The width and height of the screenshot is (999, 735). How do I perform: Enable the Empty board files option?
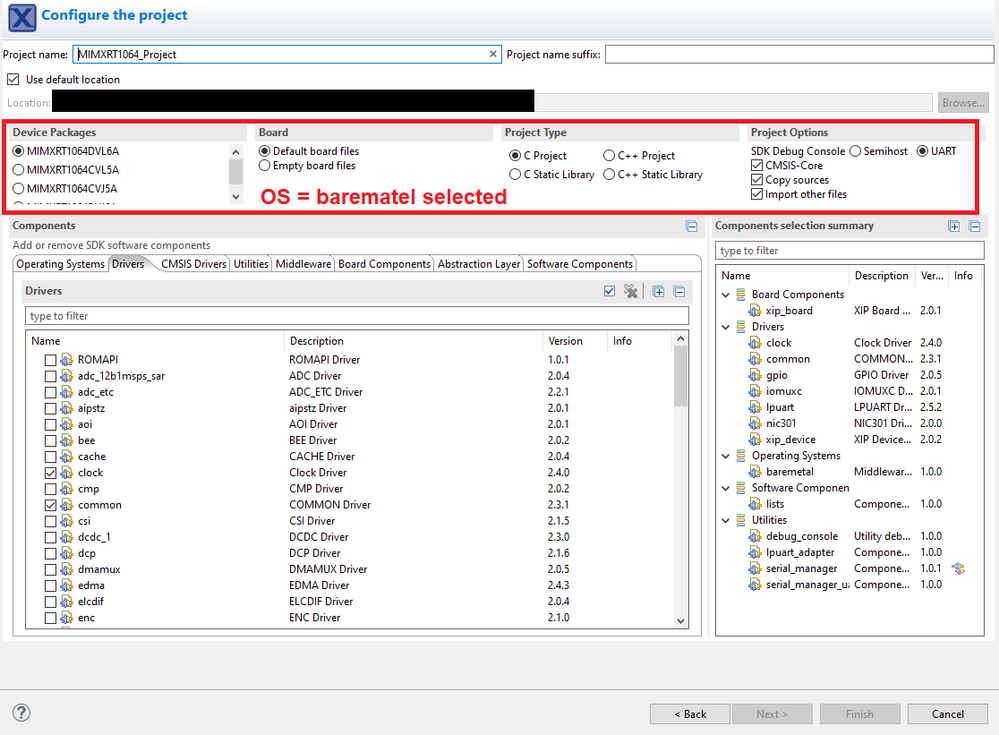[x=263, y=166]
